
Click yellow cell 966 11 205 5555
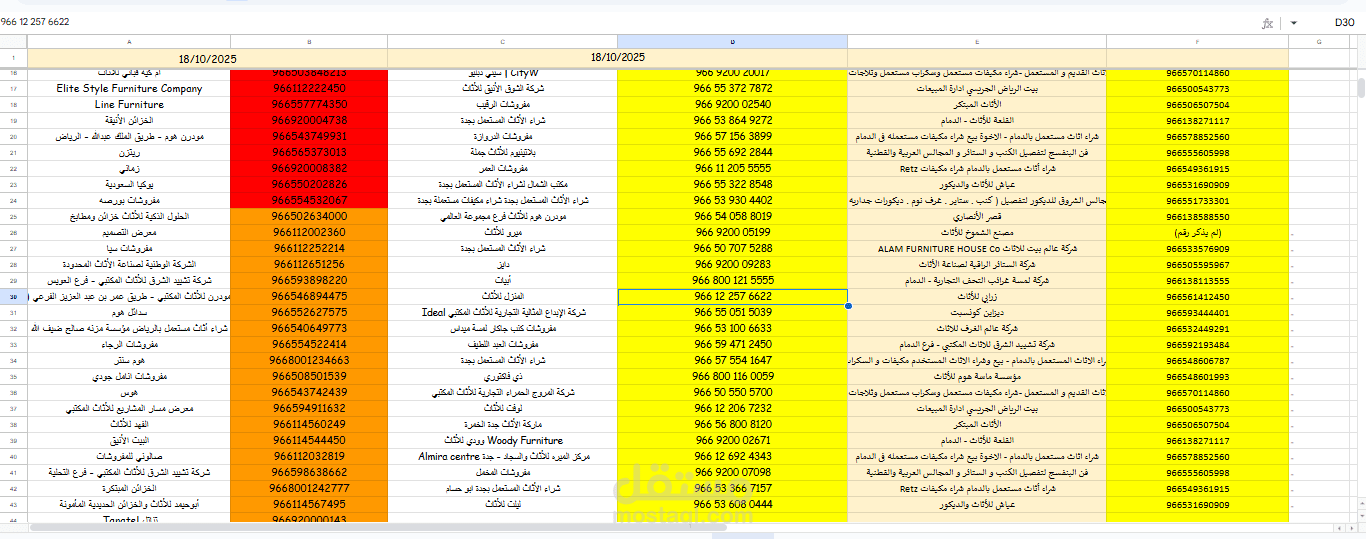pos(733,169)
